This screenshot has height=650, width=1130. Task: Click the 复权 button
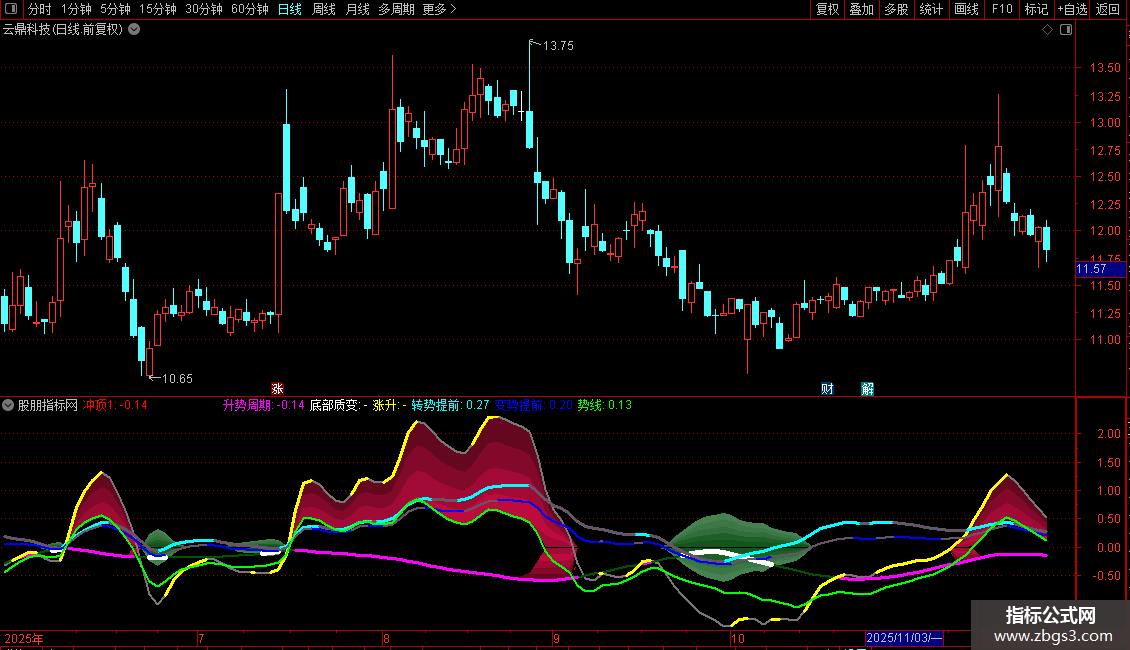(x=827, y=10)
